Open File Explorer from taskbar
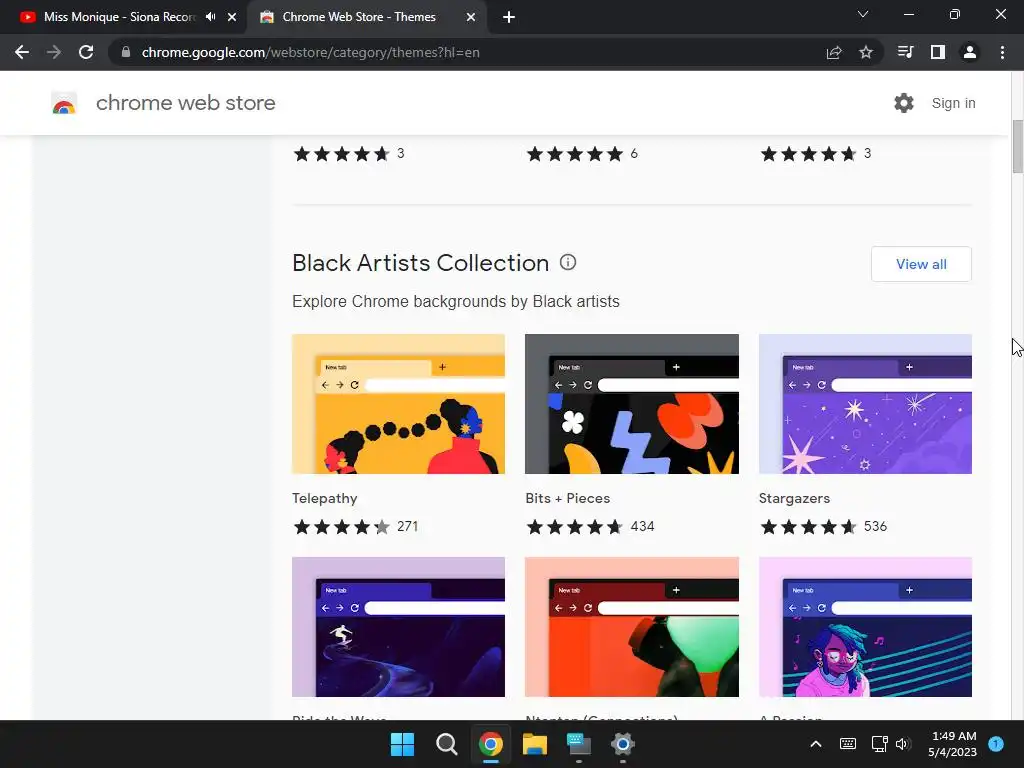Viewport: 1024px width, 768px height. (534, 744)
